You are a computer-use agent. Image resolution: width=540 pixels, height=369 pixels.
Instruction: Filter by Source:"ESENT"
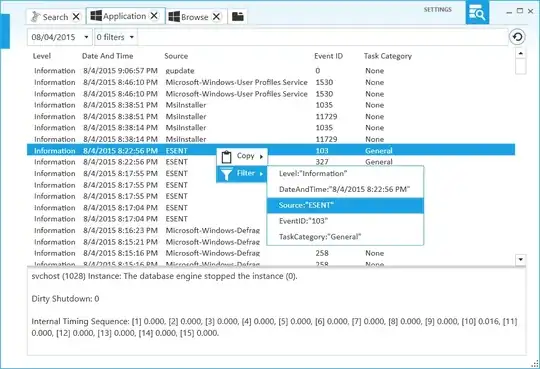tap(345, 205)
